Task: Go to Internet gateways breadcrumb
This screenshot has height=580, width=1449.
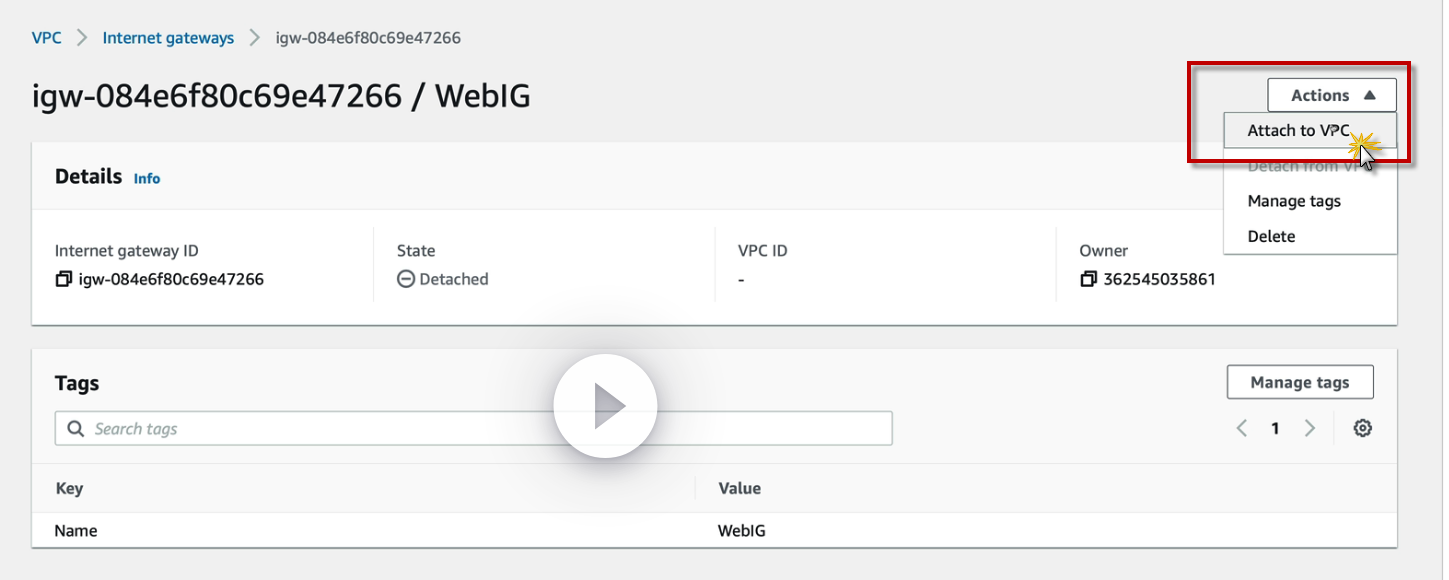Action: point(168,38)
